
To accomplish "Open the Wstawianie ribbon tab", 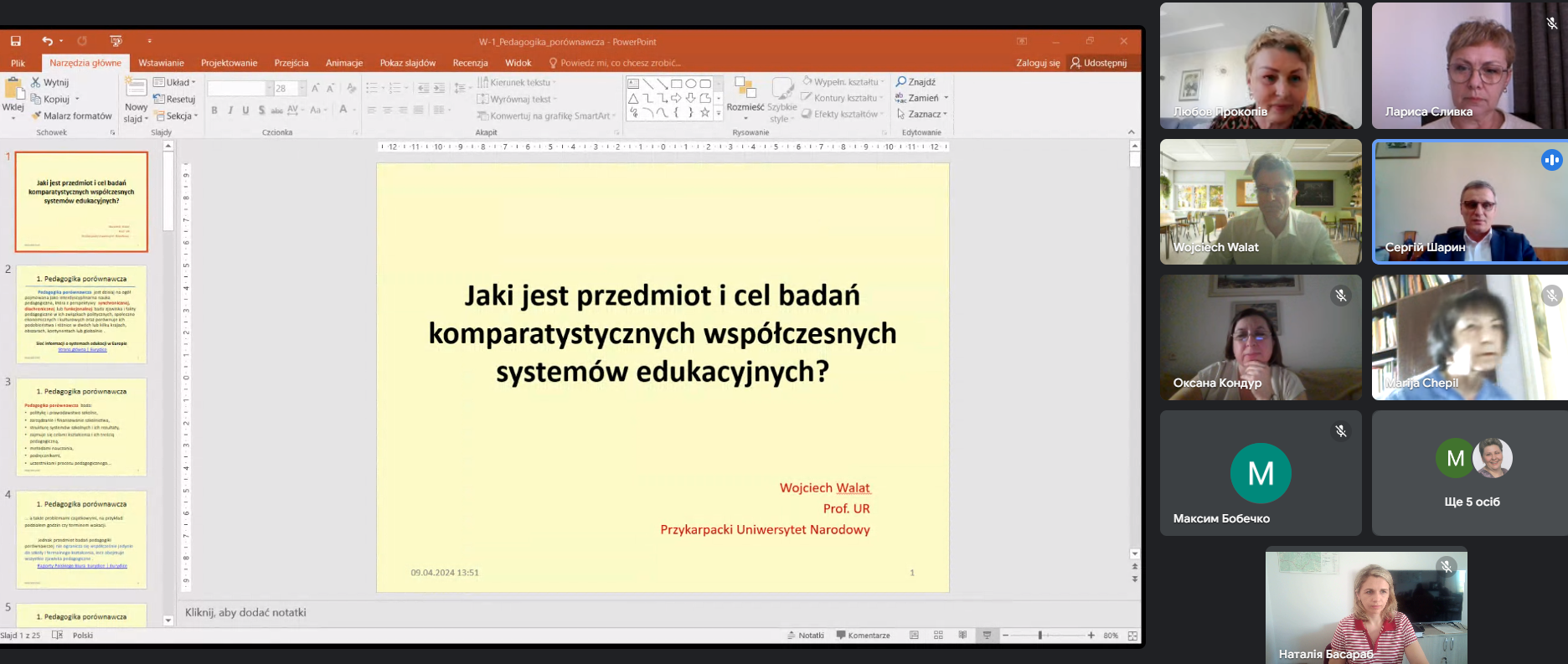I will [161, 63].
